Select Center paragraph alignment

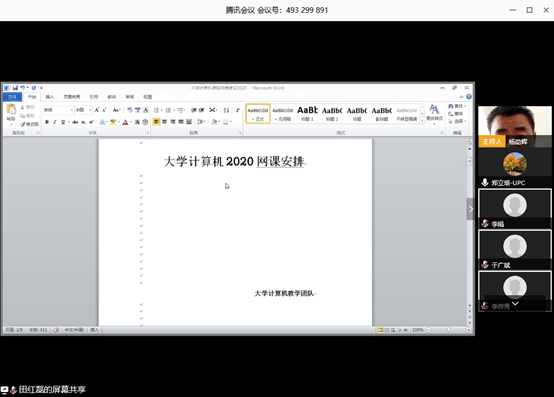(x=165, y=122)
